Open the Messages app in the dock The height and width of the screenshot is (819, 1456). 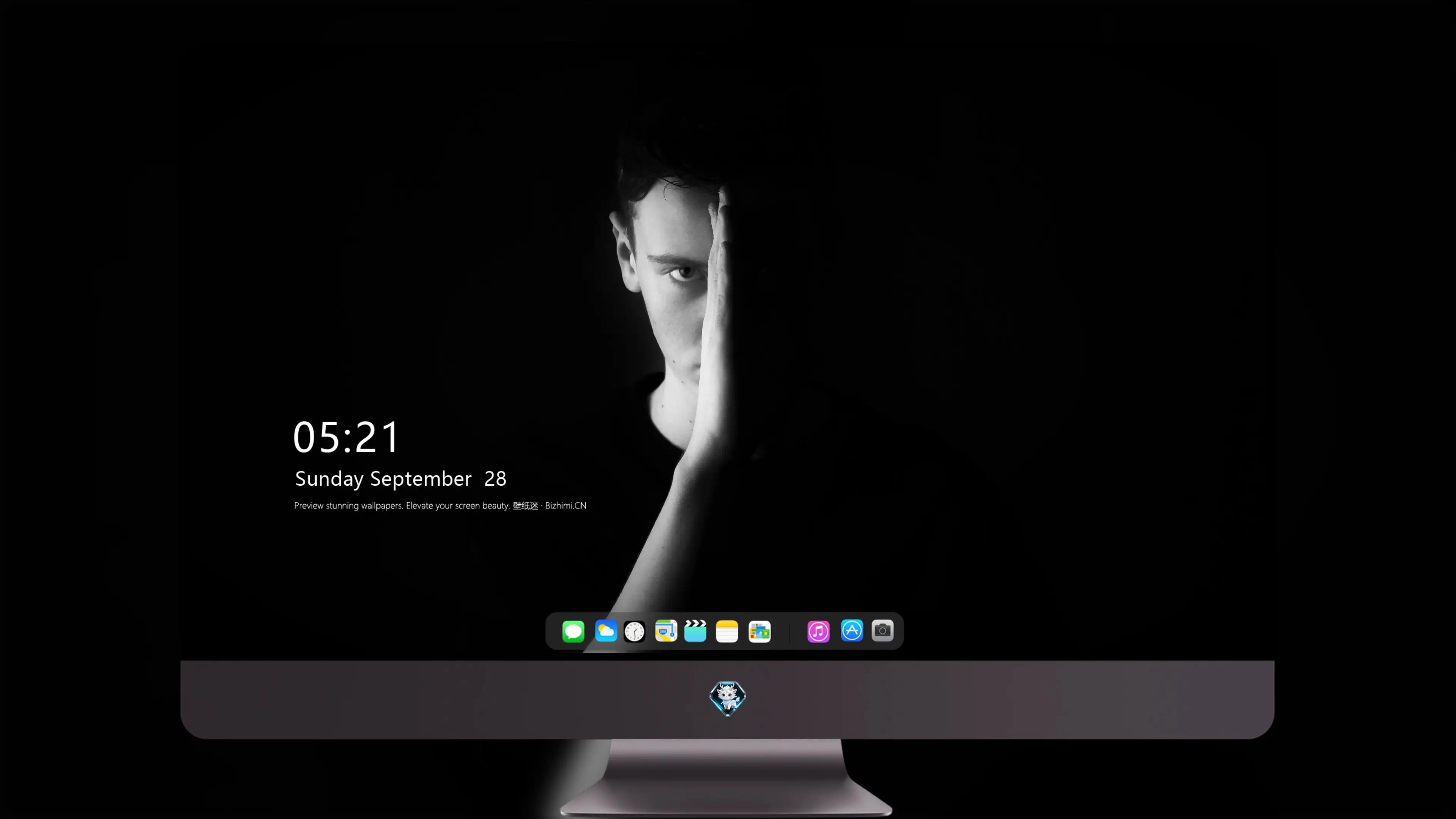coord(573,631)
